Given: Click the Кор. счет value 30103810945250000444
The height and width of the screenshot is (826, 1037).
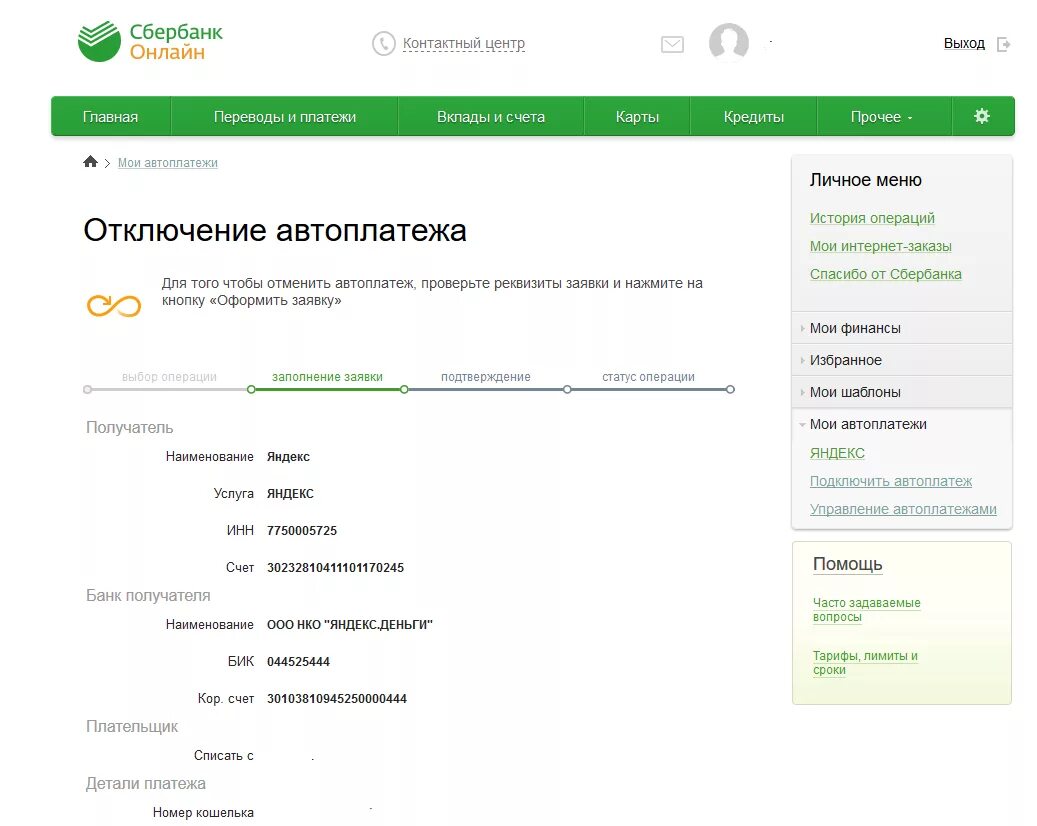Looking at the screenshot, I should click(337, 698).
